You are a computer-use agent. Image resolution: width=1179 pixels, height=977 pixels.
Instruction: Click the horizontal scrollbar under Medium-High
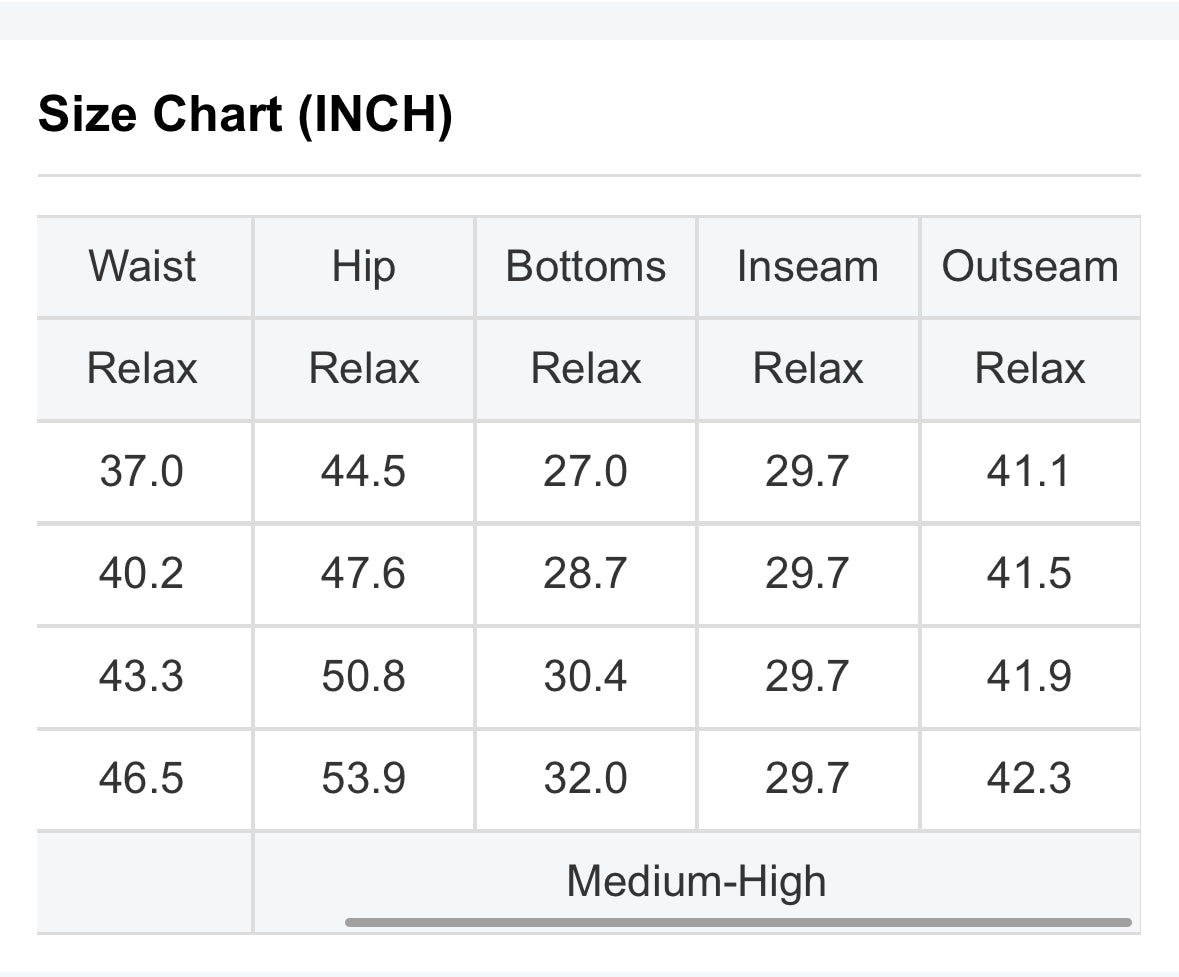point(738,922)
